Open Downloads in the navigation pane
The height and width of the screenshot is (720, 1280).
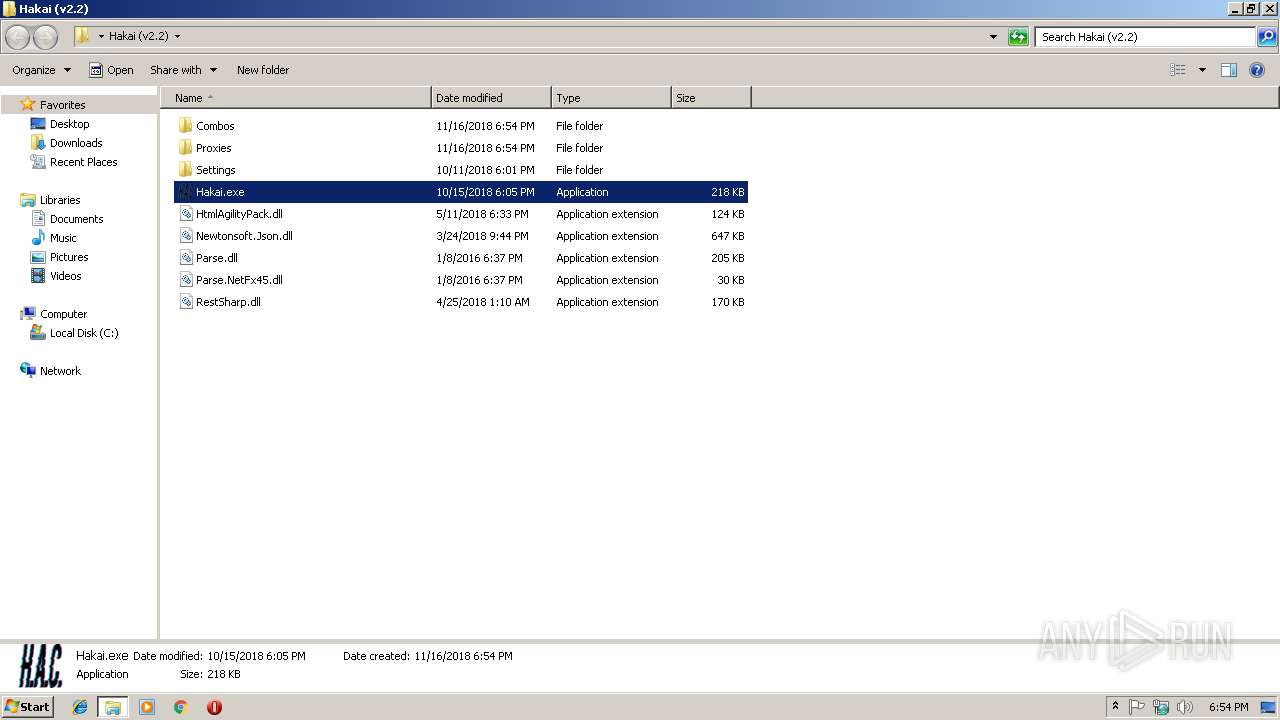[x=76, y=143]
